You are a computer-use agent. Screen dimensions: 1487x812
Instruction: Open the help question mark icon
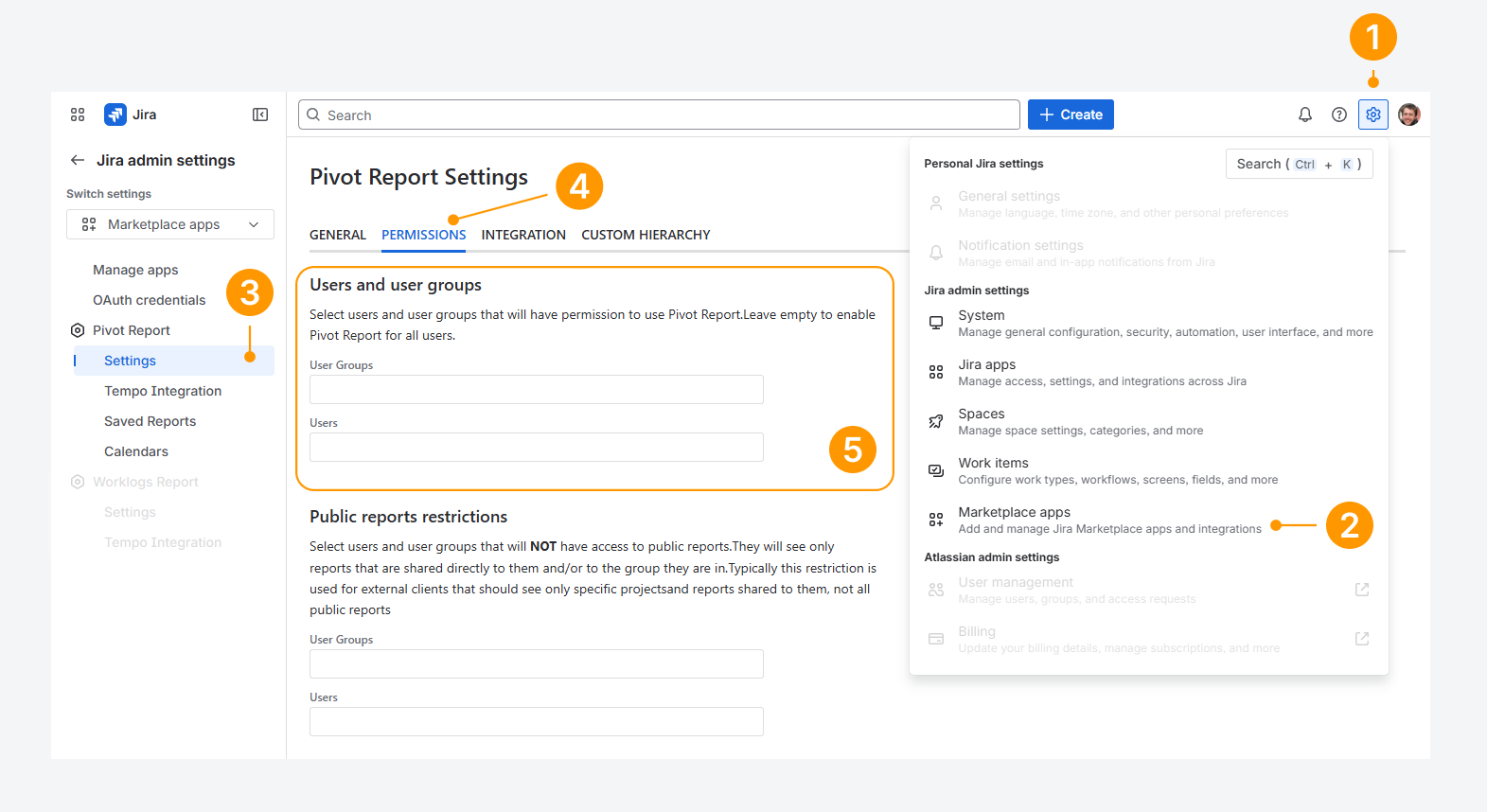click(x=1339, y=115)
